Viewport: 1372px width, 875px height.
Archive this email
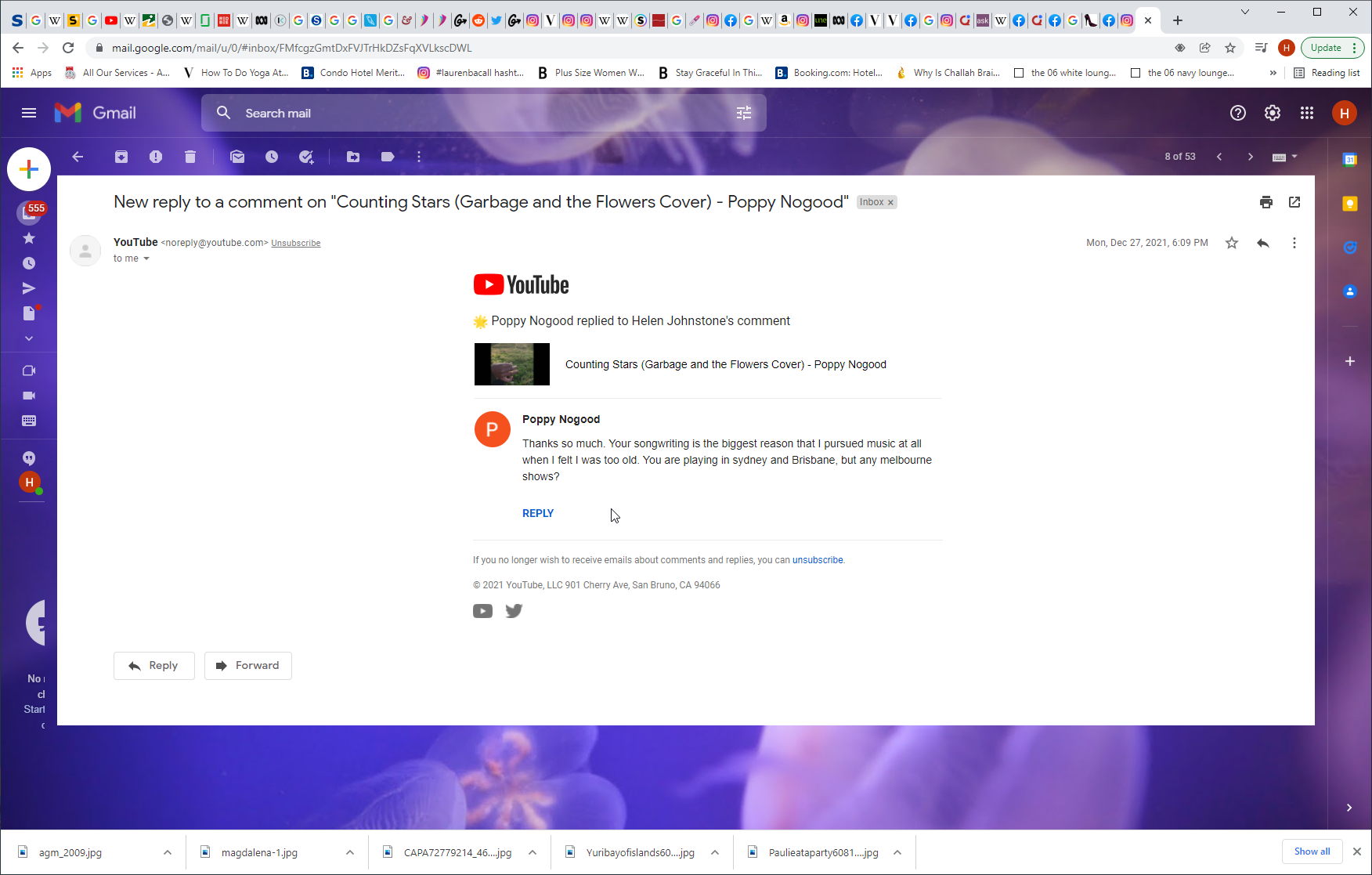(121, 157)
